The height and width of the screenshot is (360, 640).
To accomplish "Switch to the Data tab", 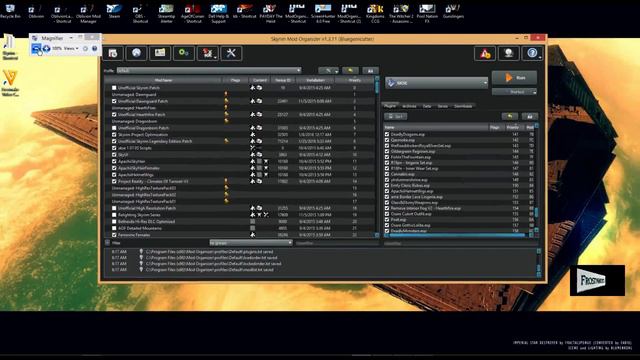I will 427,106.
